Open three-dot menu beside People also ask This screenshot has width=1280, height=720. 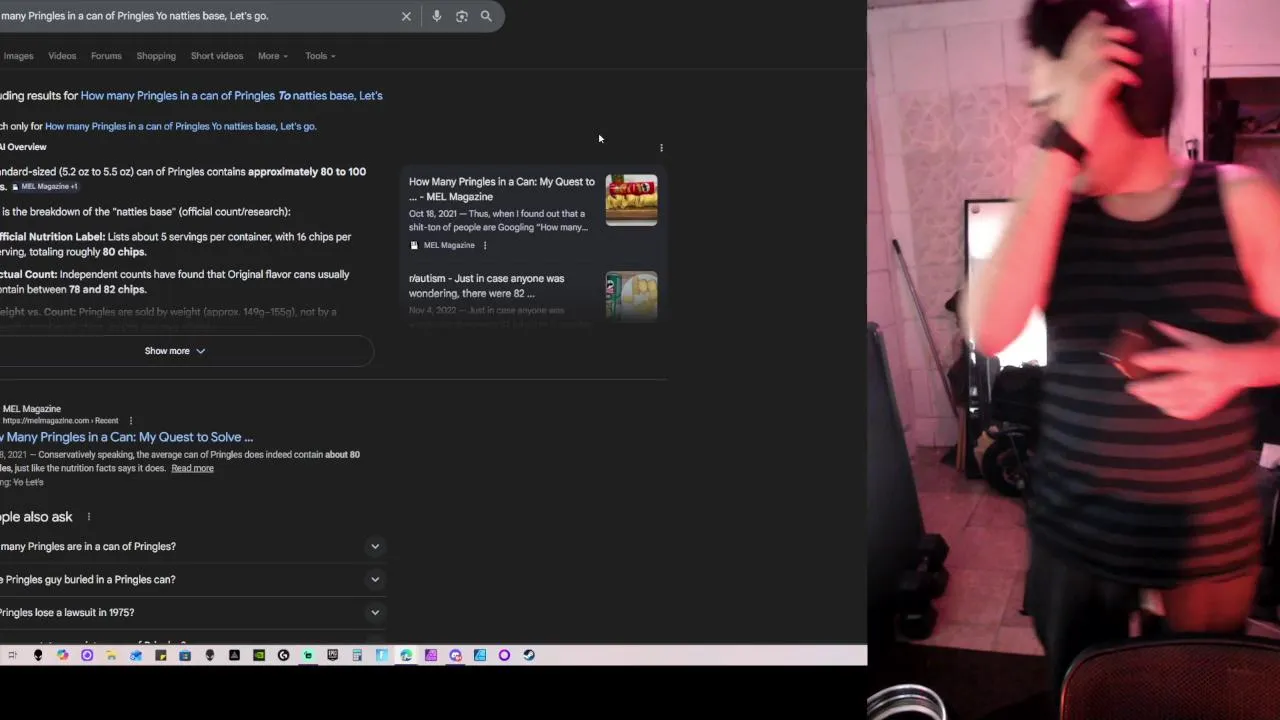(x=89, y=517)
